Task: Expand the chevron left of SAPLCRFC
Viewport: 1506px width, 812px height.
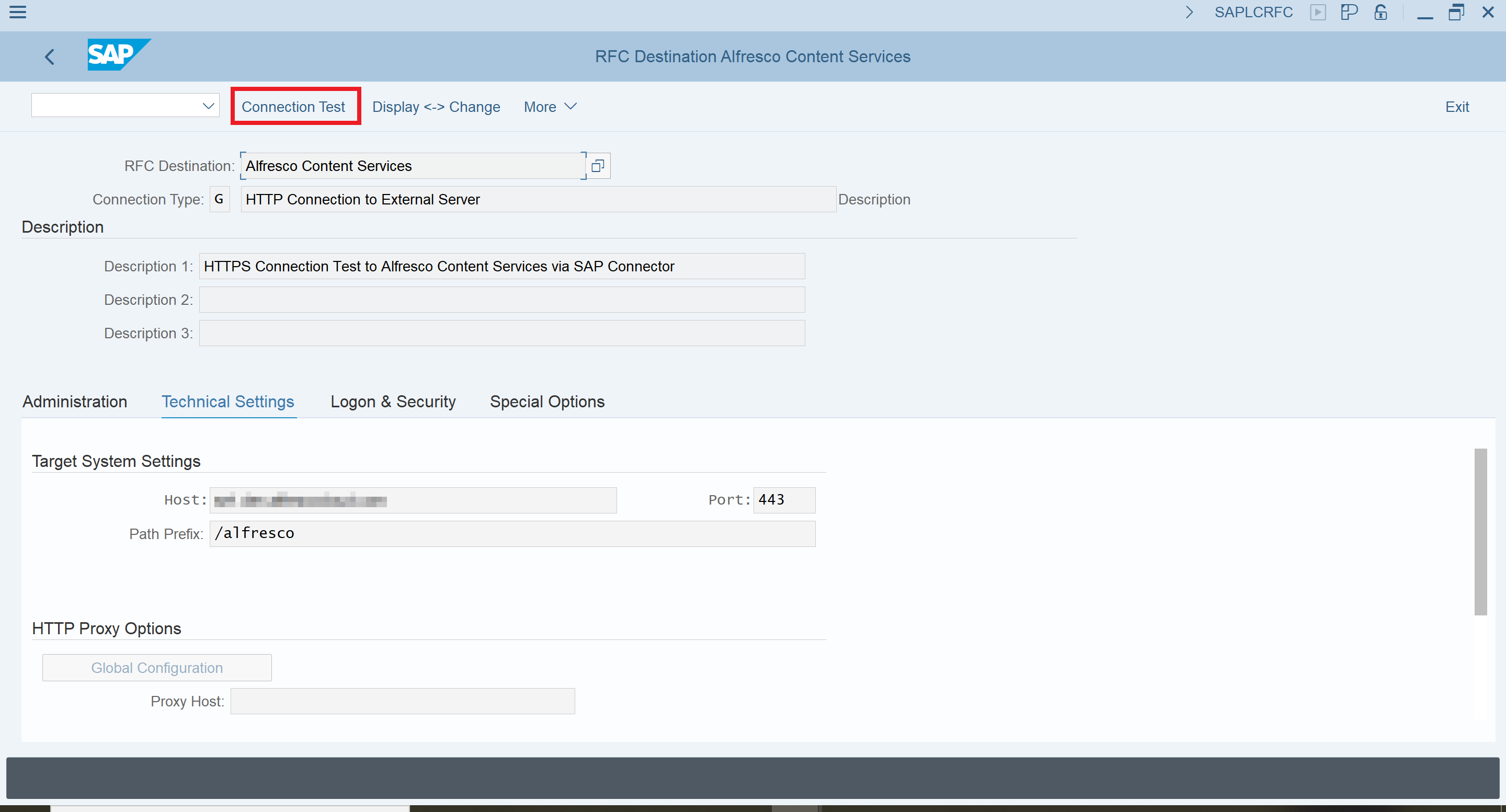Action: 1189,12
